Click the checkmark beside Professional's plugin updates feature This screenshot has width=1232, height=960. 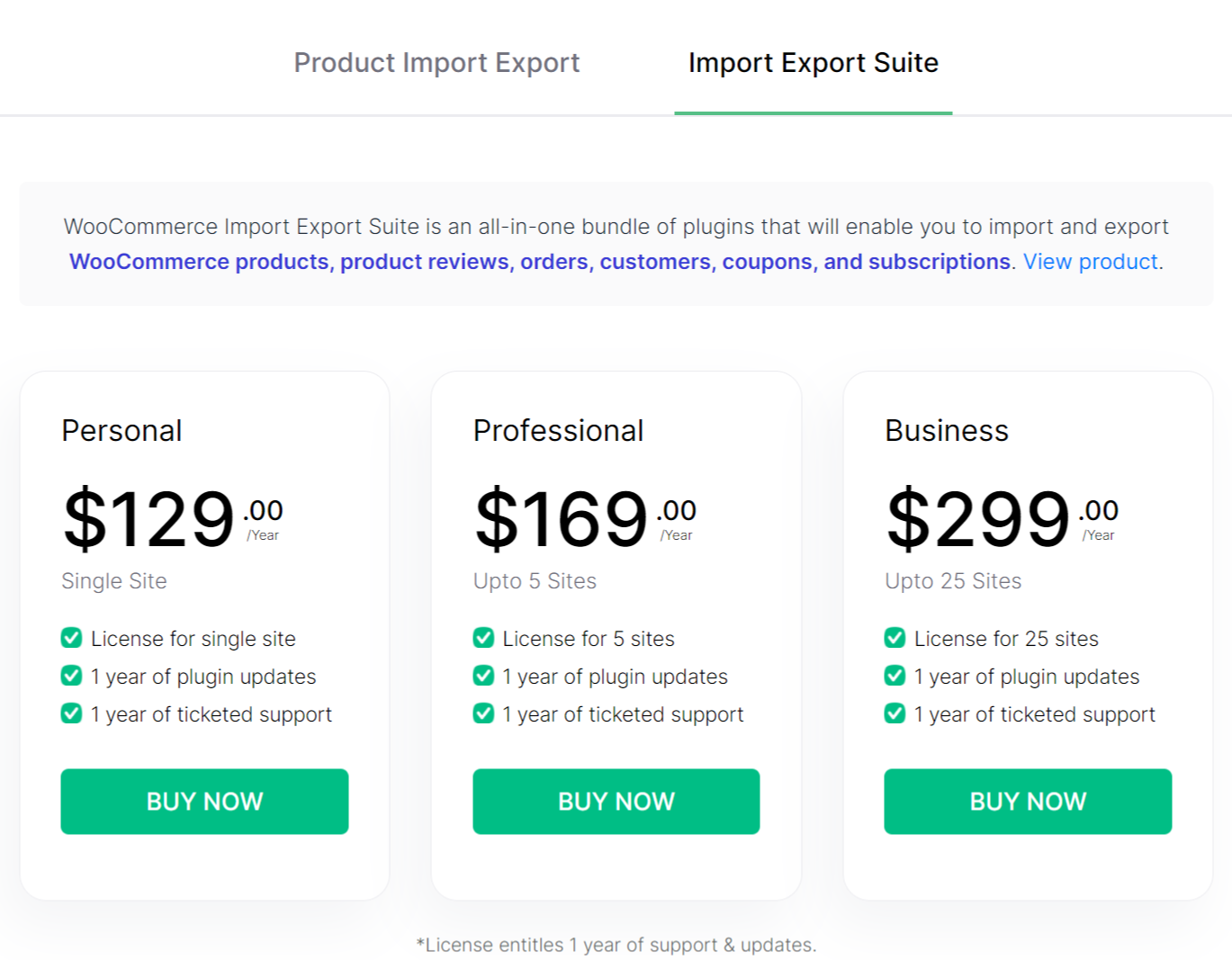tap(483, 676)
